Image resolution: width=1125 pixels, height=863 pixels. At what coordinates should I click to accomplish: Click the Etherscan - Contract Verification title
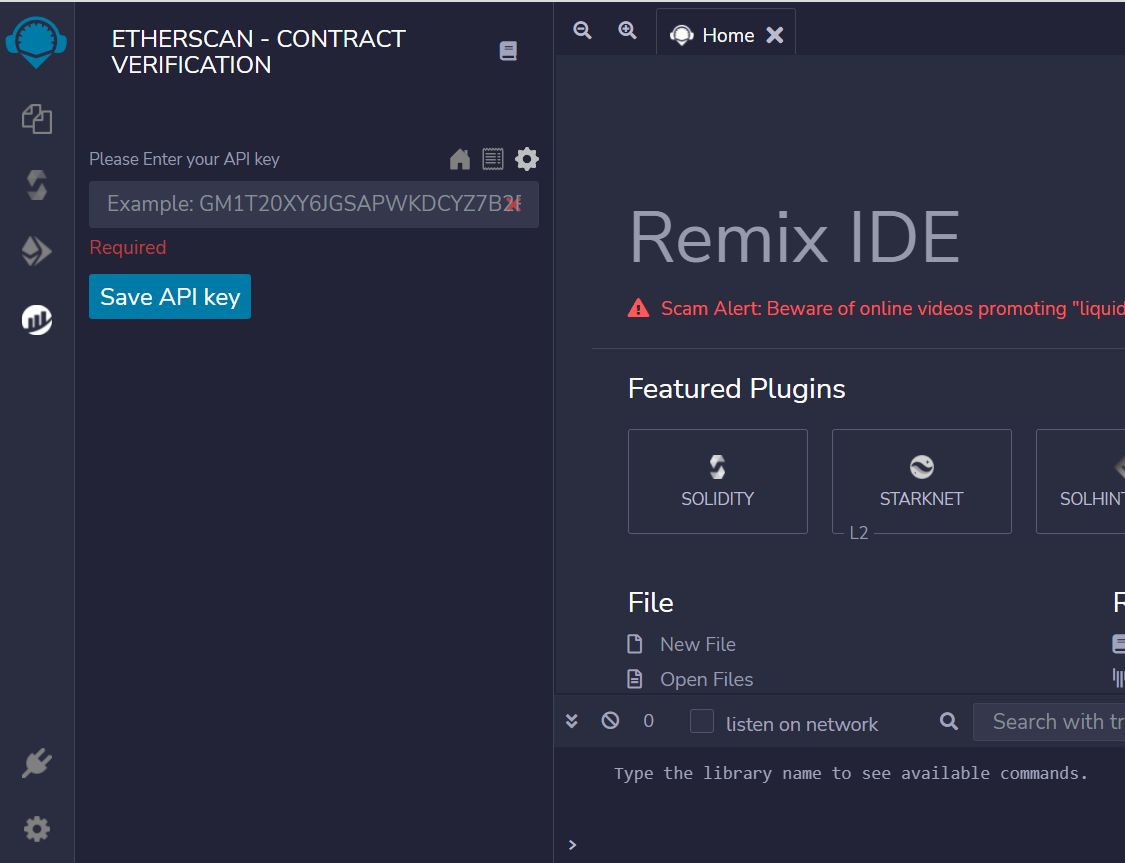pyautogui.click(x=258, y=52)
